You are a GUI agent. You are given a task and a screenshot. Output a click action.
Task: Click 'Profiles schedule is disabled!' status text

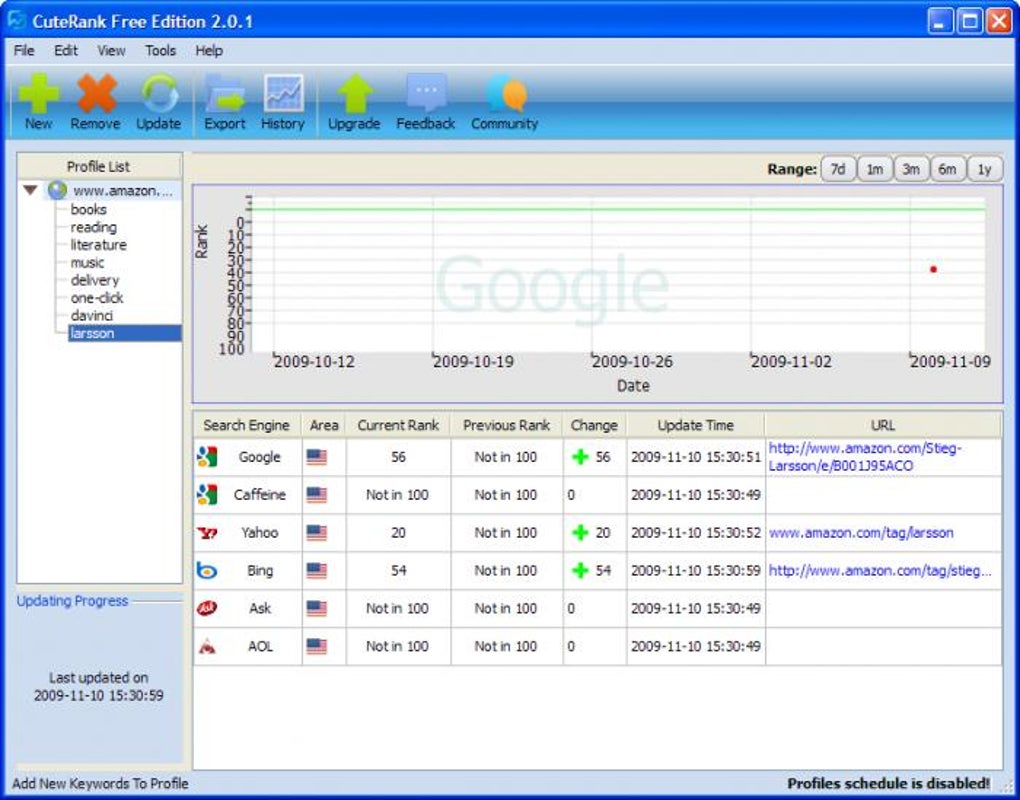pos(889,784)
